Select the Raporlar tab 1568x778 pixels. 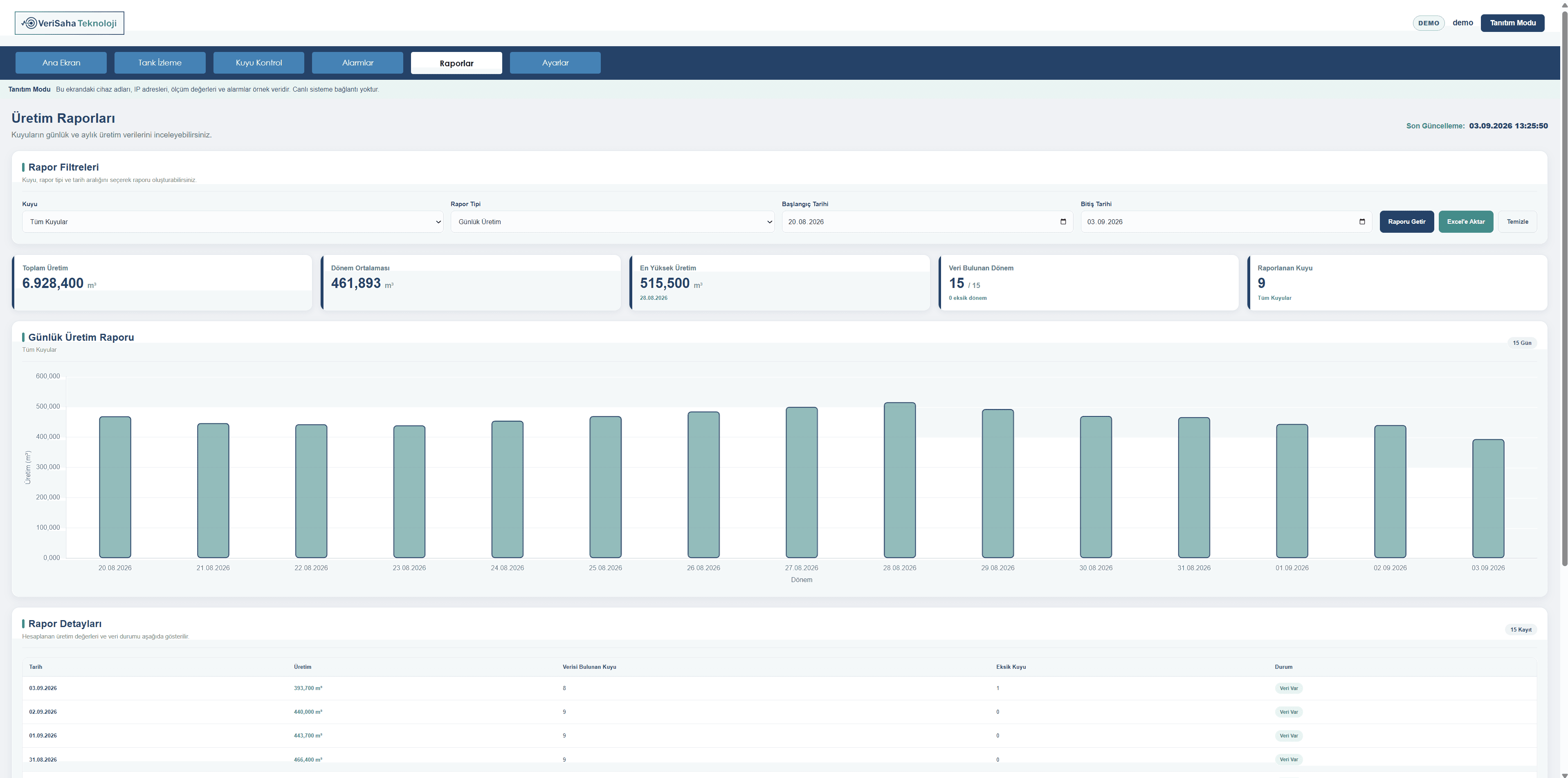pos(456,63)
